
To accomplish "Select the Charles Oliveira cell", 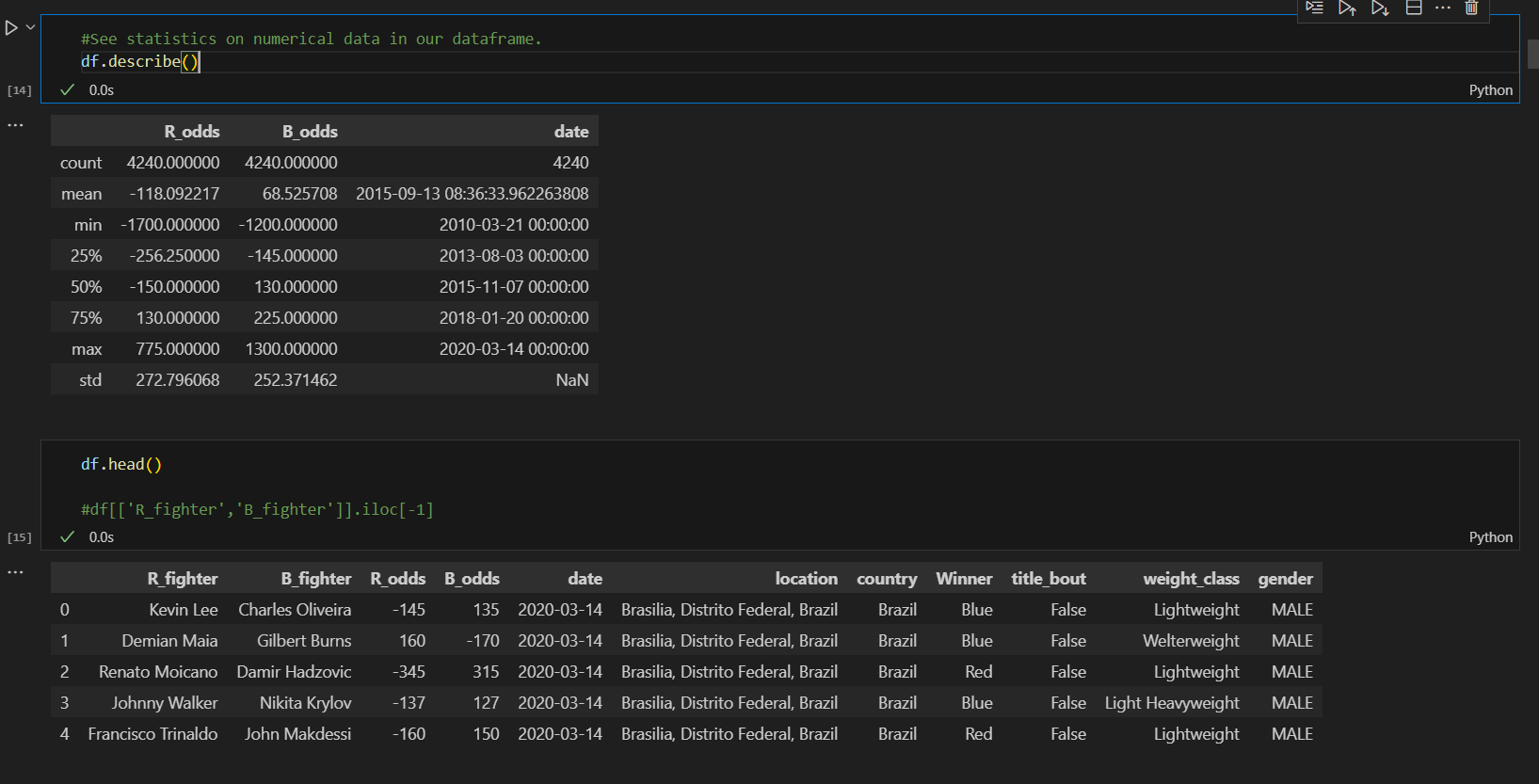I will (295, 610).
